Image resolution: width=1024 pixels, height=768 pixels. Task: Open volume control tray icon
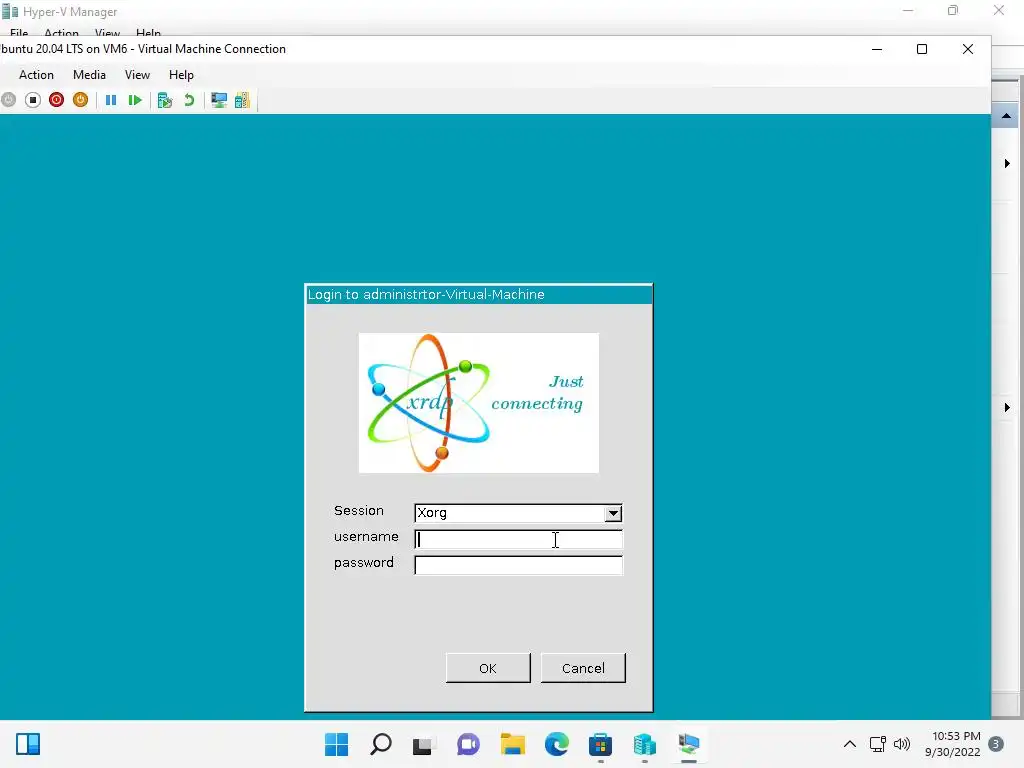tap(902, 744)
